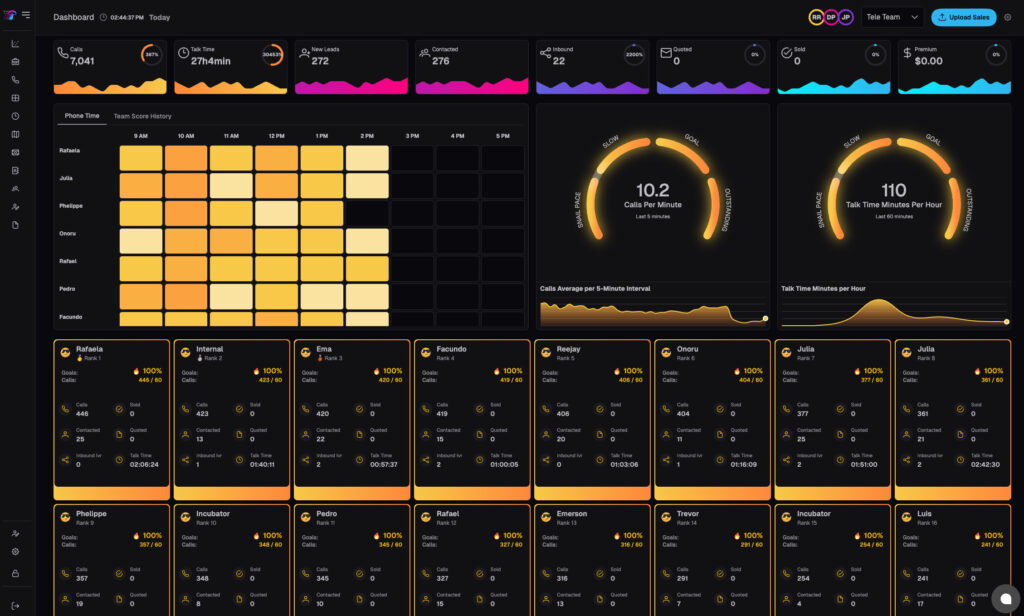The width and height of the screenshot is (1024, 616).
Task: Open the chart analytics sidebar icon
Action: 15,44
